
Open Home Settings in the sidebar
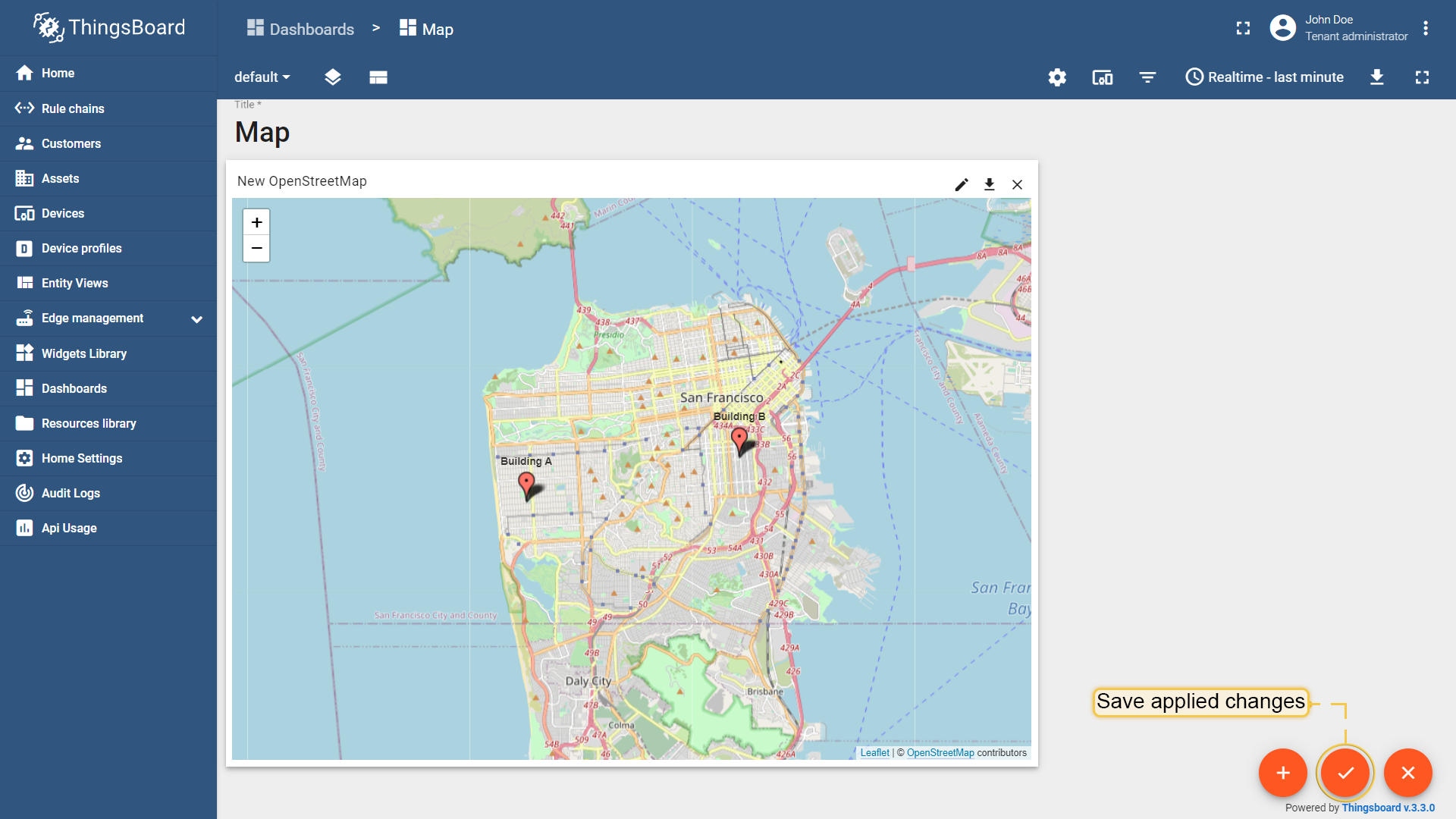(108, 458)
